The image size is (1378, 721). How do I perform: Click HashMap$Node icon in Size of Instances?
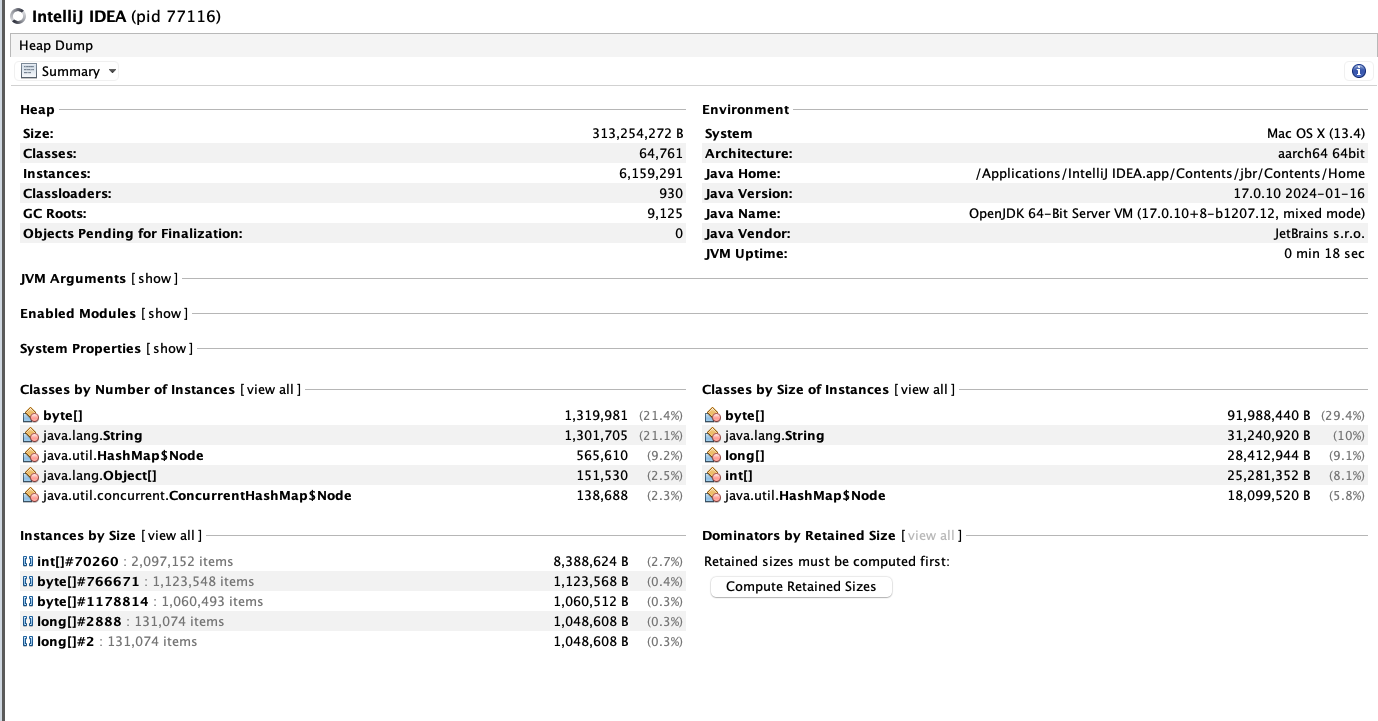(712, 495)
